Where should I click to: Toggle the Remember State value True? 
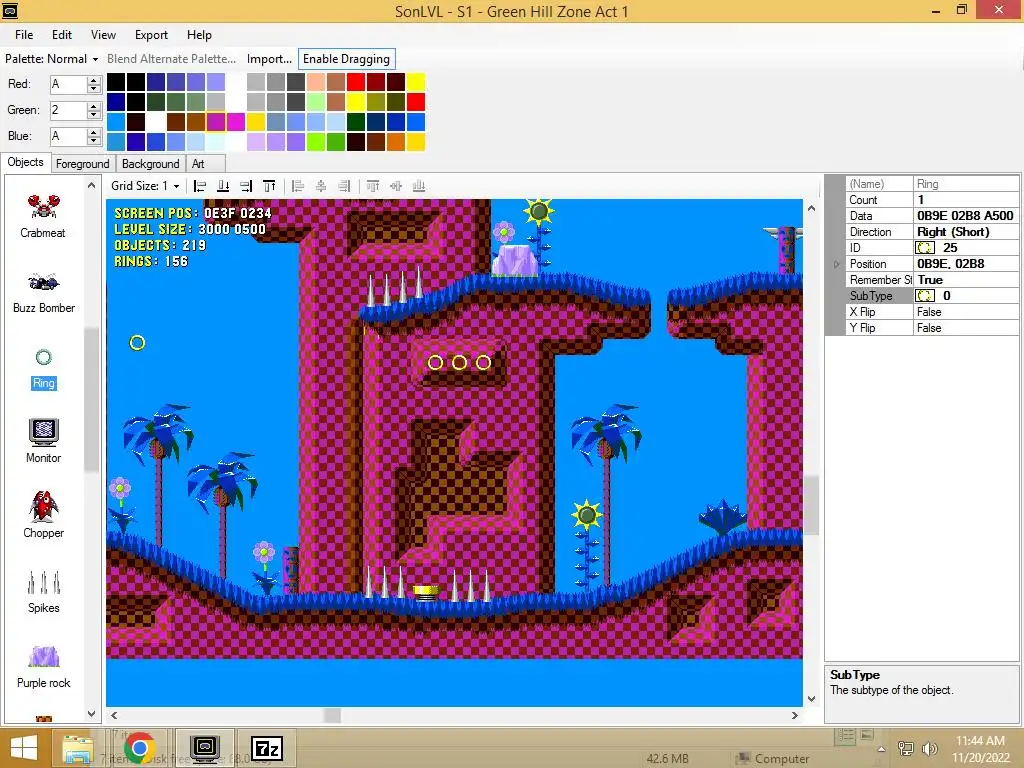[966, 280]
